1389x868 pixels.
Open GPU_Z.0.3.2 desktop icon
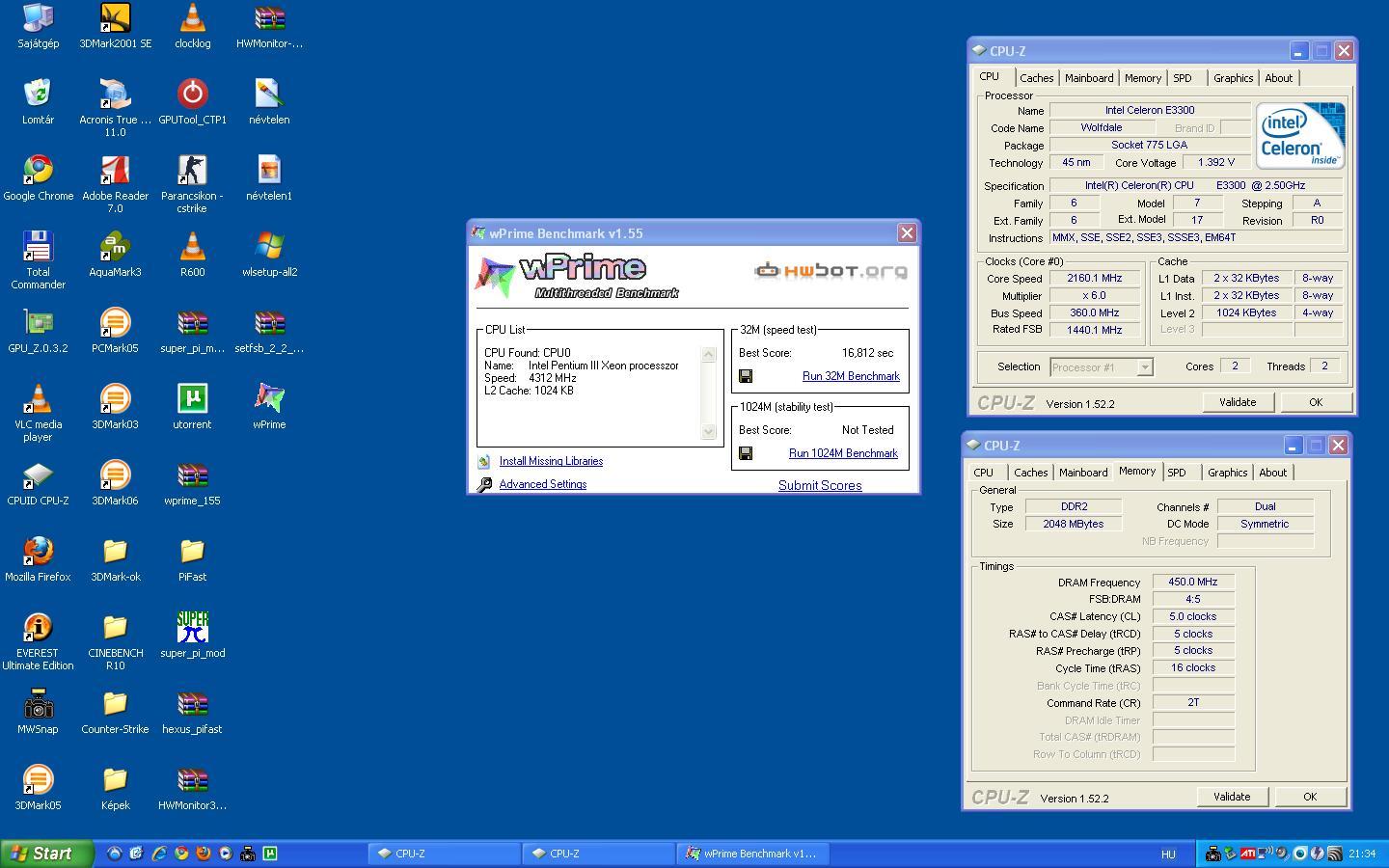(38, 323)
